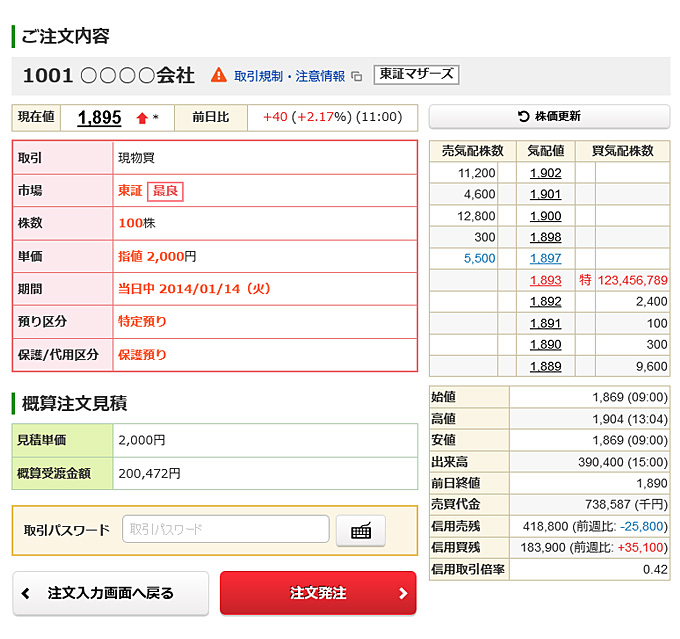Viewport: 680px width, 639px height.
Task: Click the 売買代金 738,587 value
Action: 627,504
